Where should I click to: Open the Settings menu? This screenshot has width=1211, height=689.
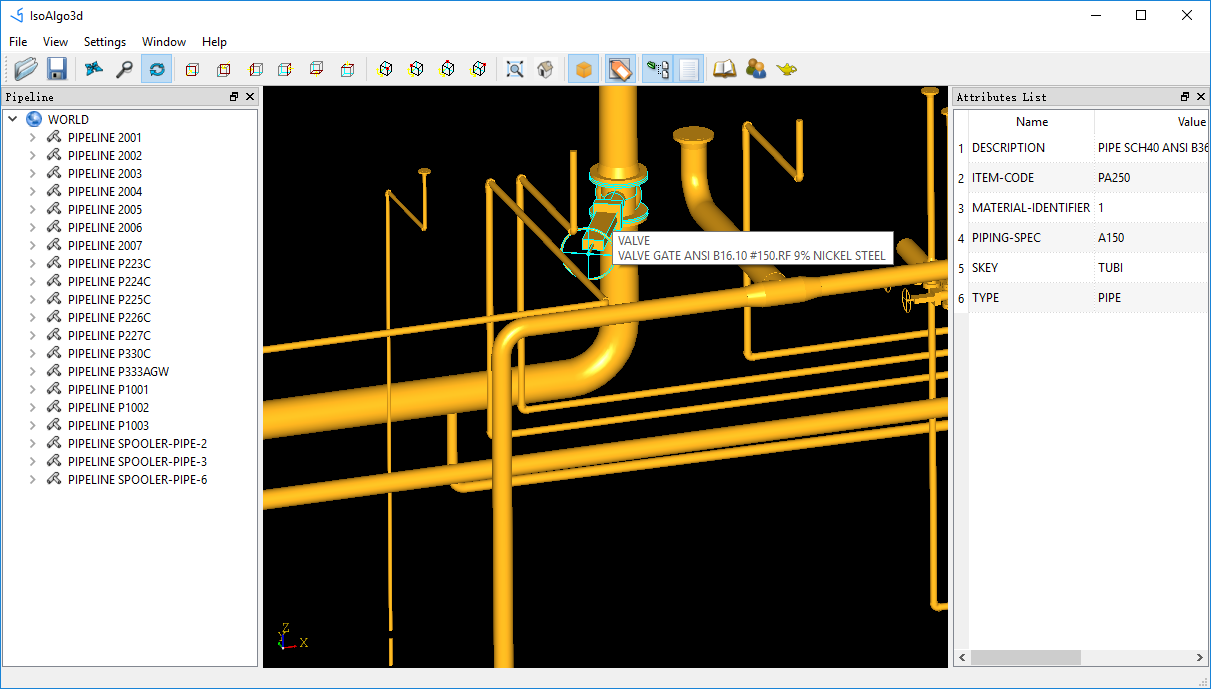pos(105,42)
